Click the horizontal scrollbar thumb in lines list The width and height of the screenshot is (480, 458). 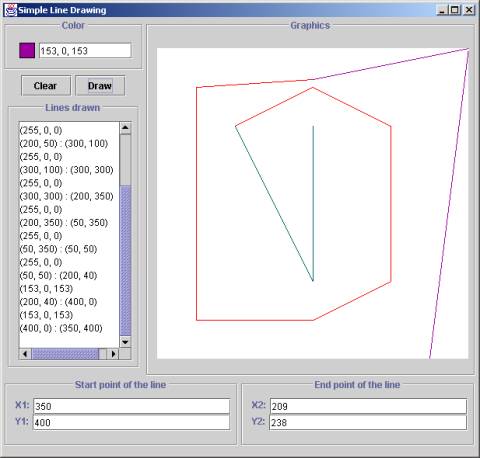pos(65,354)
